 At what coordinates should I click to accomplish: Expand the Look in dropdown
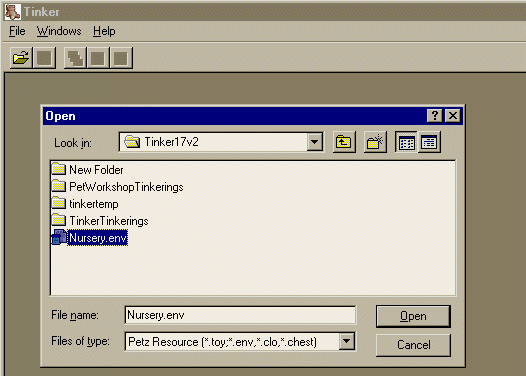click(x=315, y=142)
